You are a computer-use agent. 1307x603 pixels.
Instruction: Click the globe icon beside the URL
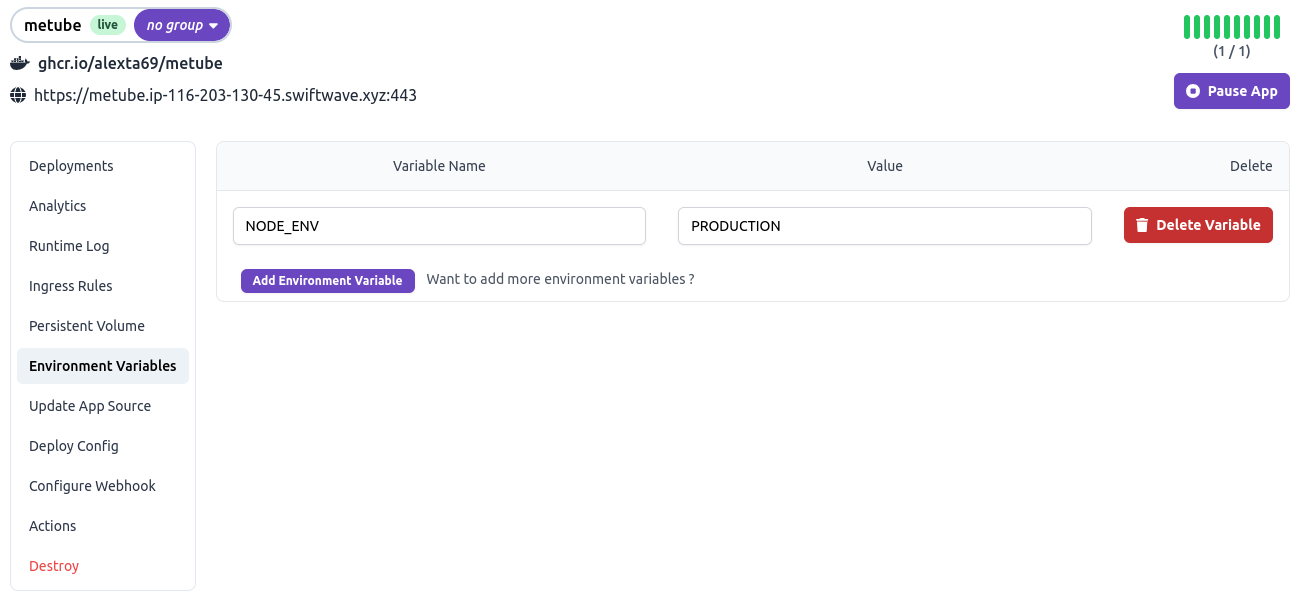click(x=18, y=96)
